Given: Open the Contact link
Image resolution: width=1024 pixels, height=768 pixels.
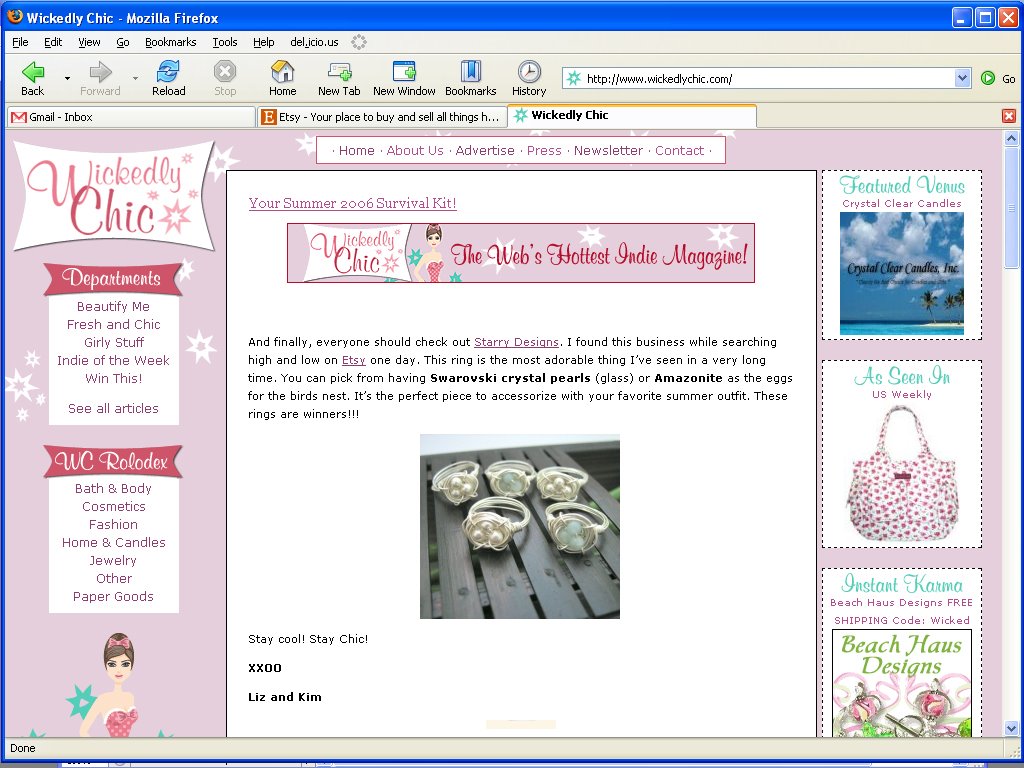Looking at the screenshot, I should pos(680,150).
